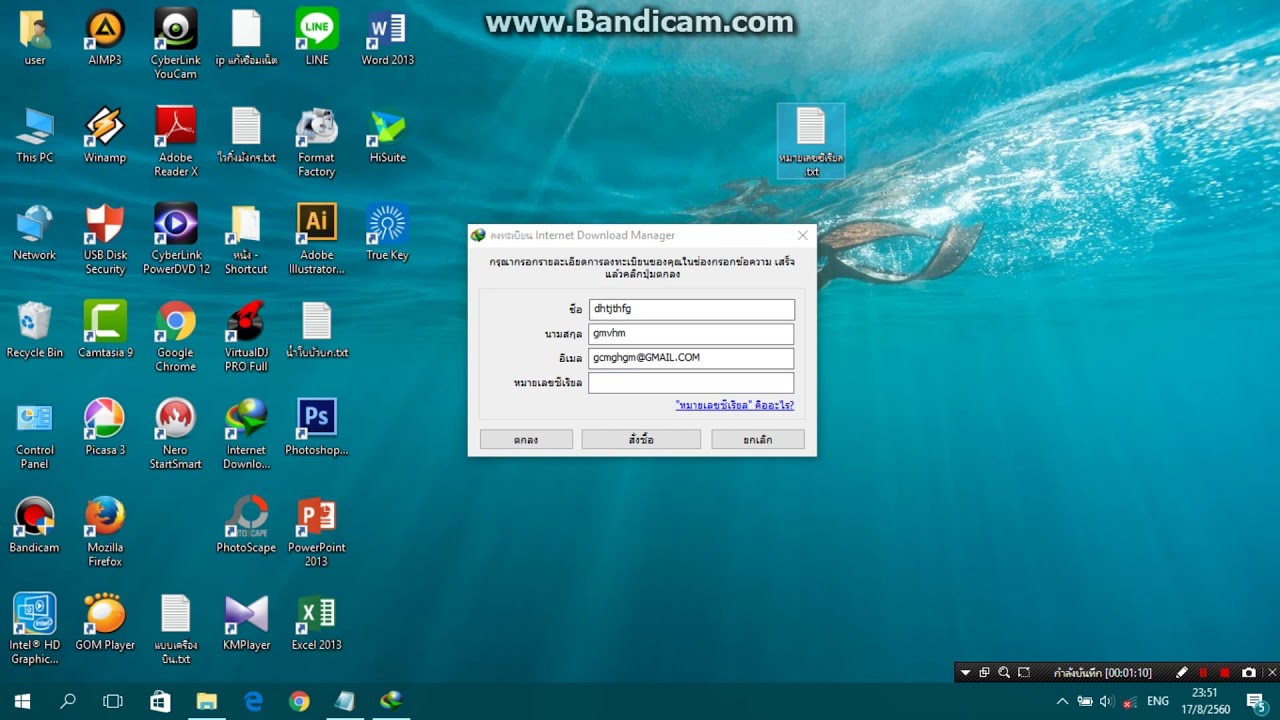
Task: Click Bandicam window mode icon
Action: (x=985, y=673)
